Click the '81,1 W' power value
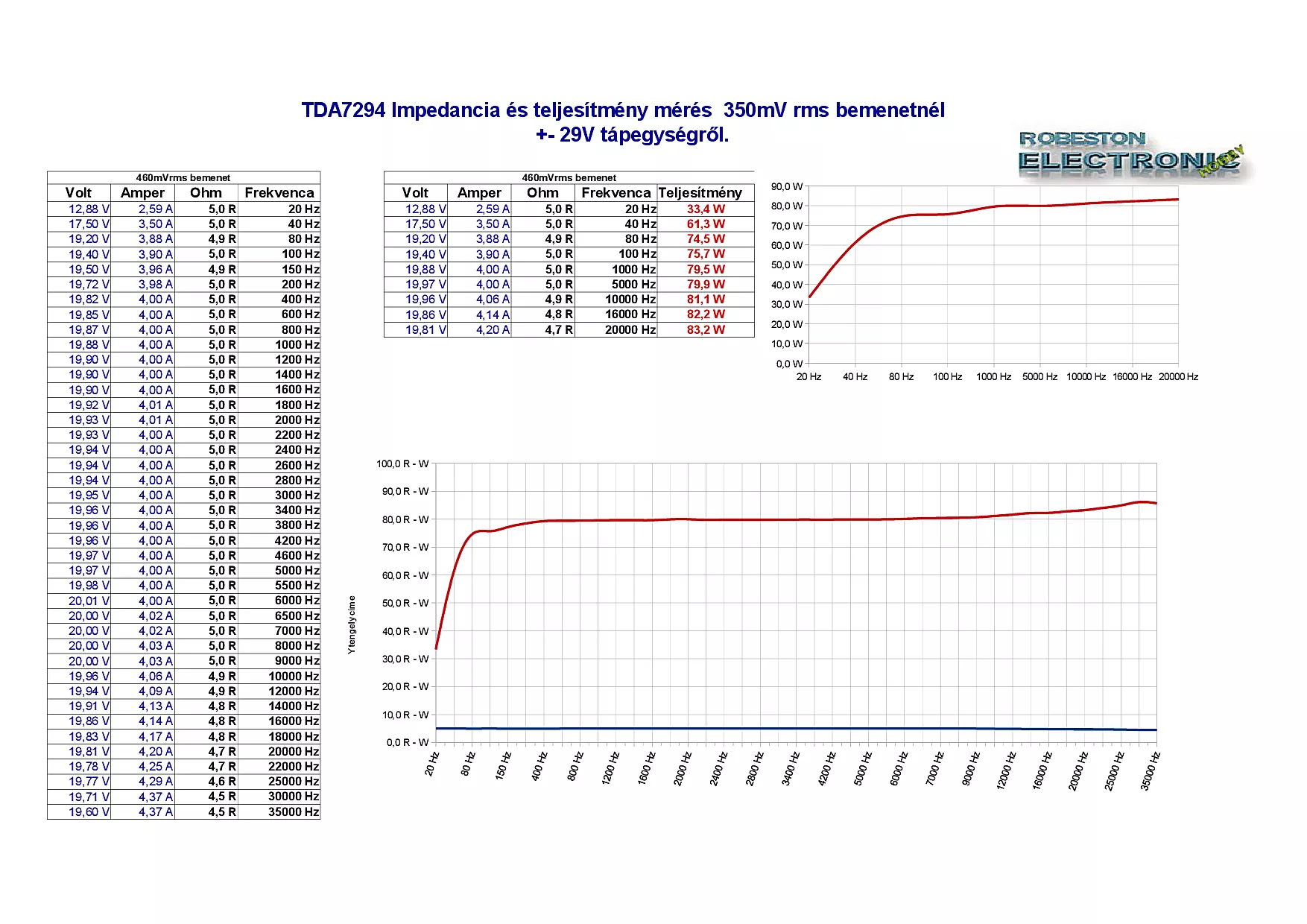1307x924 pixels. coord(706,300)
